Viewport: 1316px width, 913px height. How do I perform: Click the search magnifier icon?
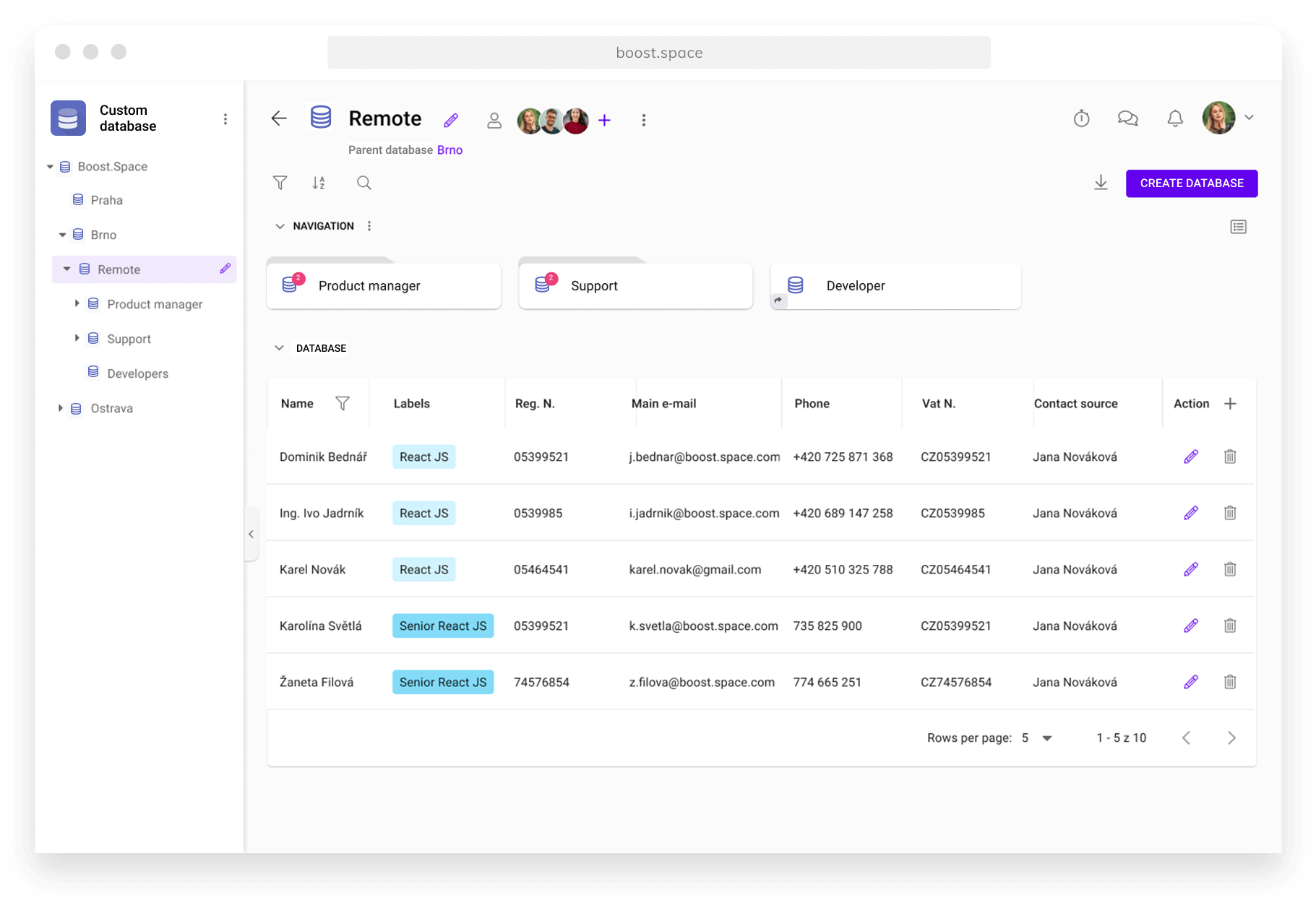pyautogui.click(x=364, y=183)
